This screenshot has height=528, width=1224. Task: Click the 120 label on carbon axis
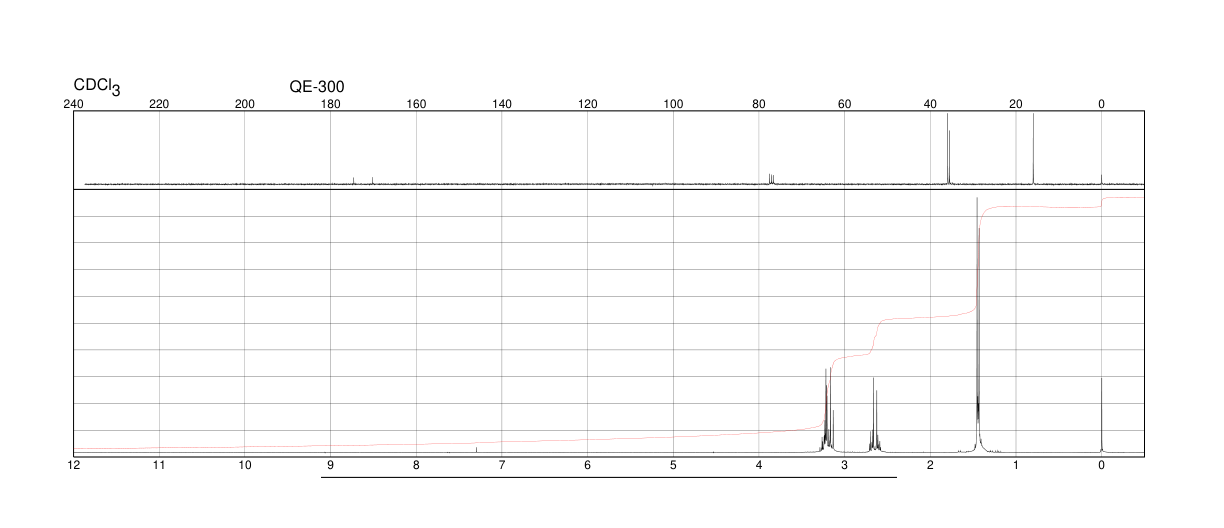(x=588, y=104)
